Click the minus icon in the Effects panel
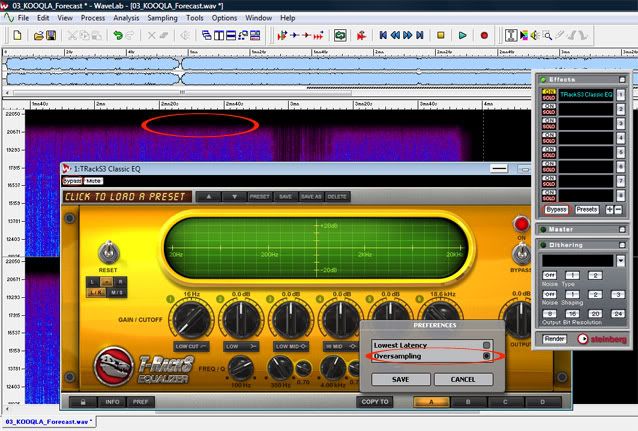 click(618, 210)
